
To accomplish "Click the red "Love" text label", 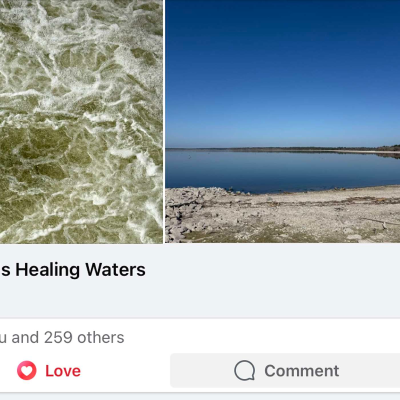I will tap(63, 371).
